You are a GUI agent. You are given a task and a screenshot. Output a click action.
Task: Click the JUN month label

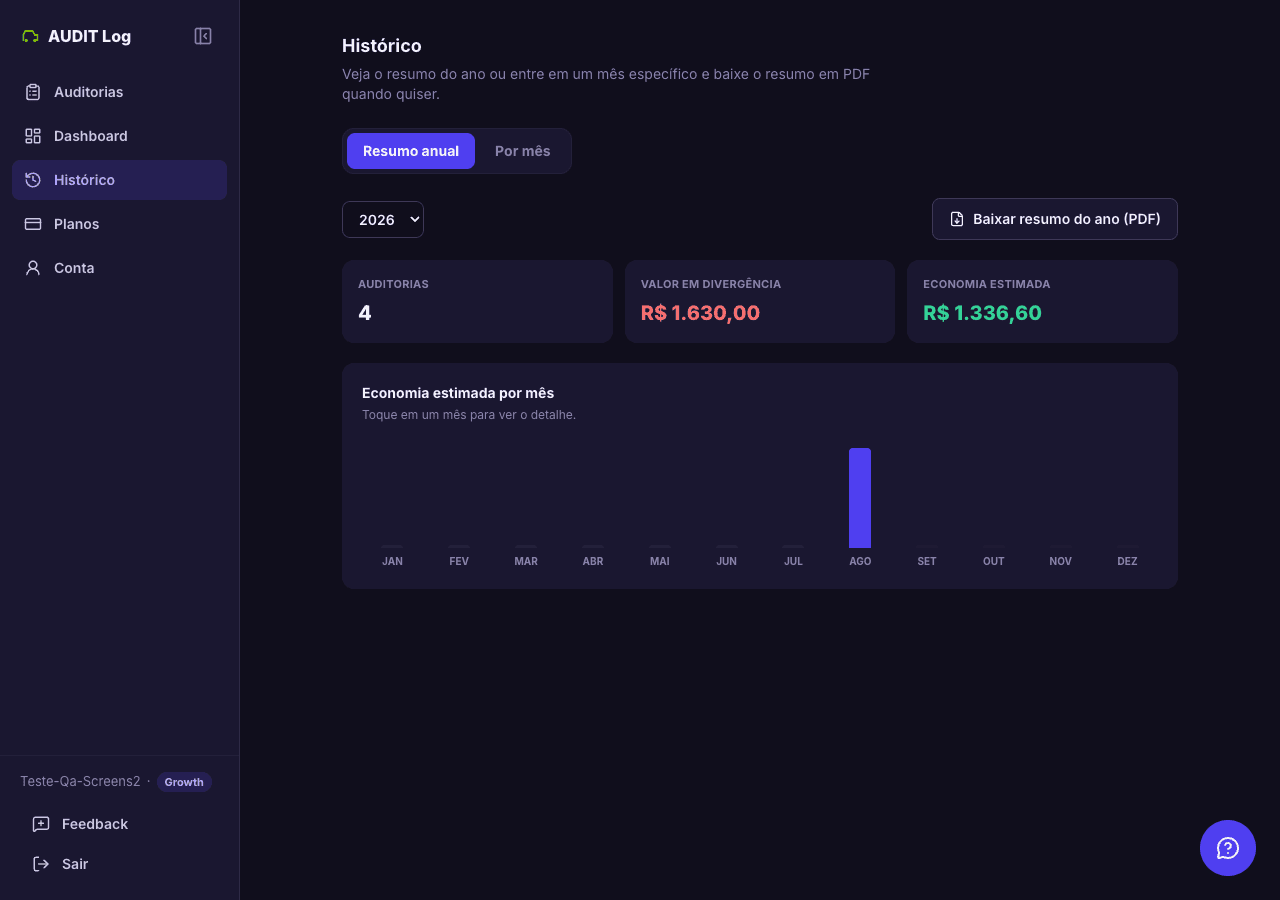(727, 561)
